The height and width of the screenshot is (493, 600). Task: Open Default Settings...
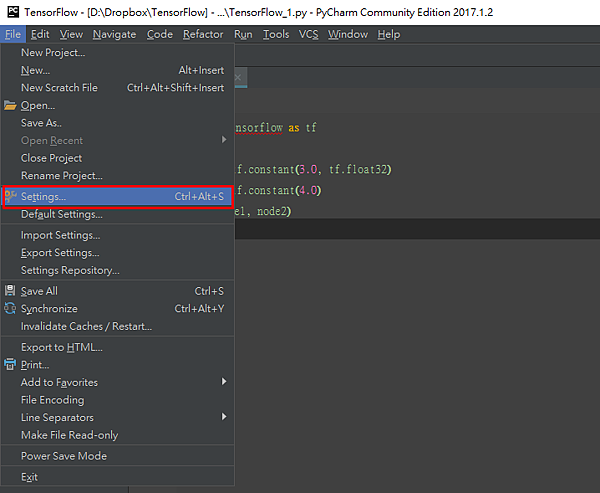117,214
